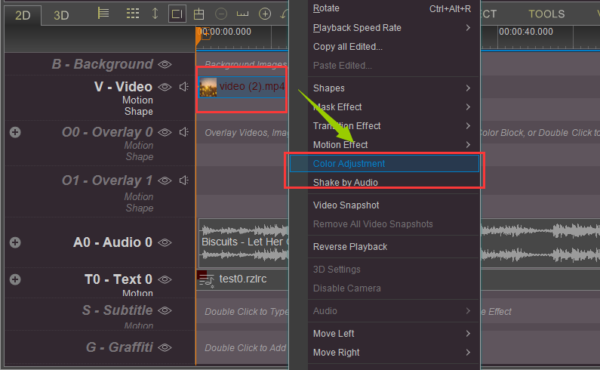Toggle visibility of V - Video track
Screen dimensions: 600x370
[165, 87]
